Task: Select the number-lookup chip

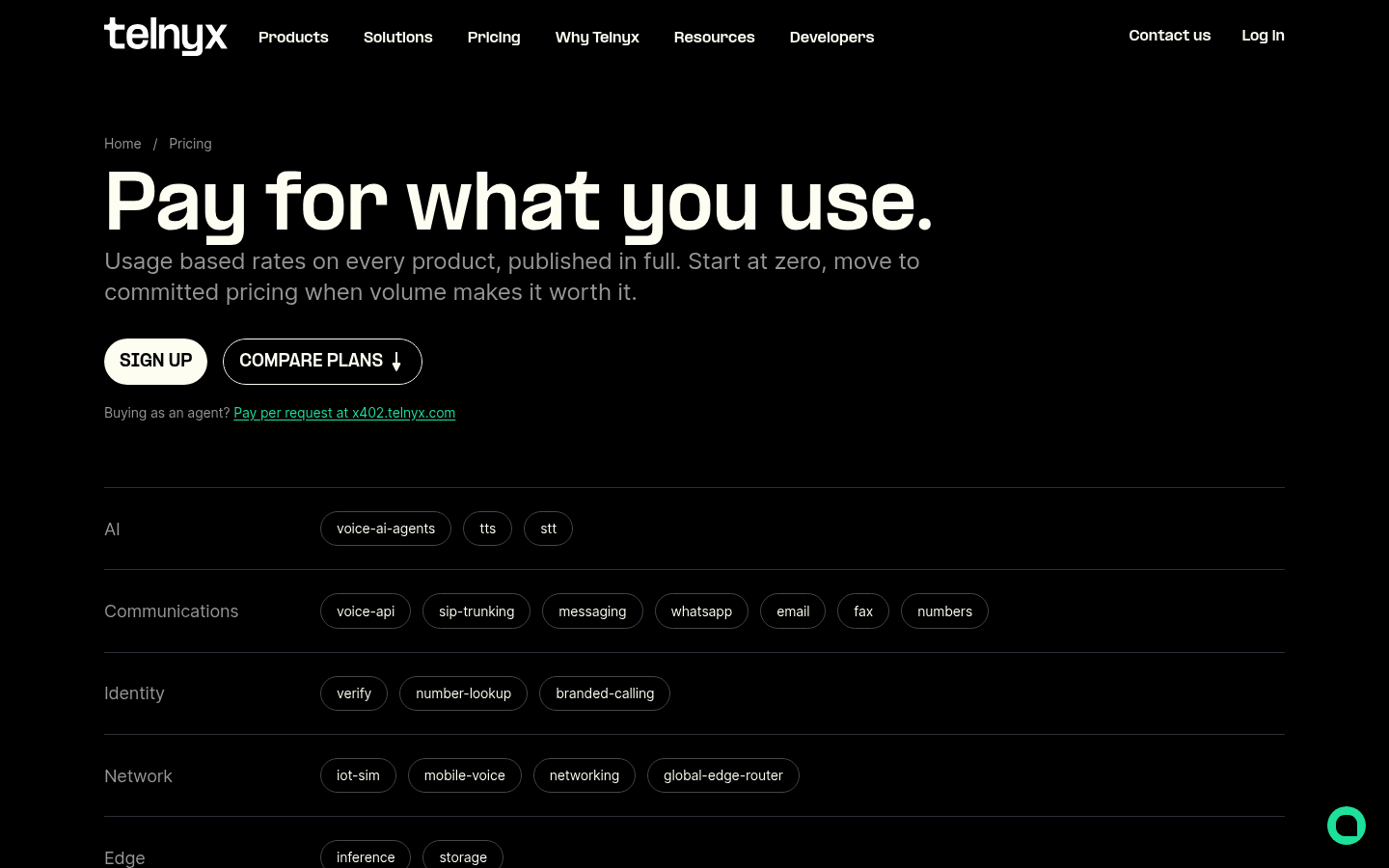Action: 463,693
